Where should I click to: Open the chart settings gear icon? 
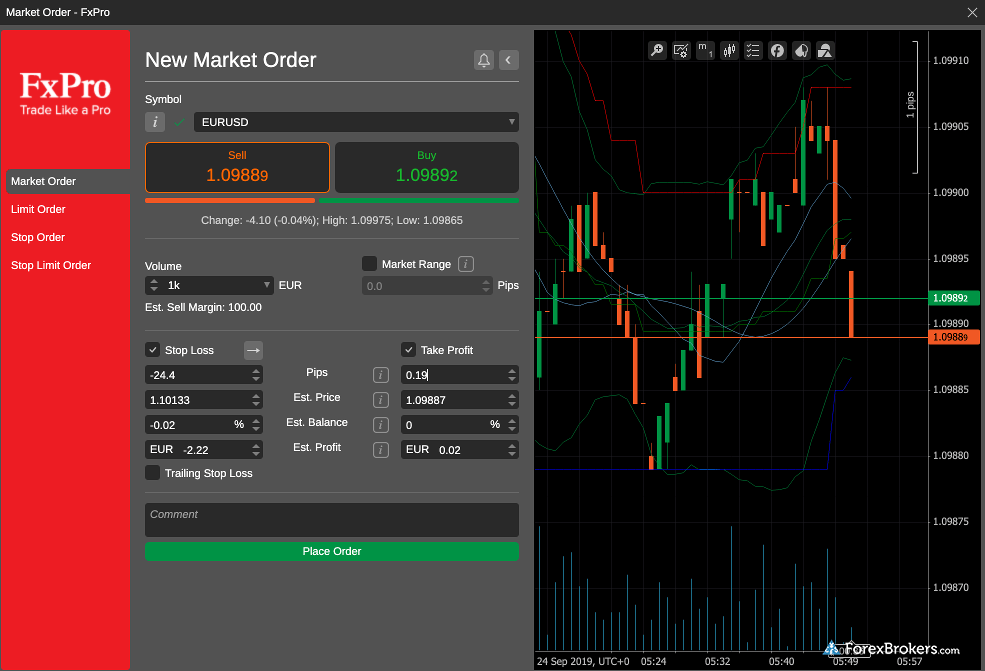(681, 50)
